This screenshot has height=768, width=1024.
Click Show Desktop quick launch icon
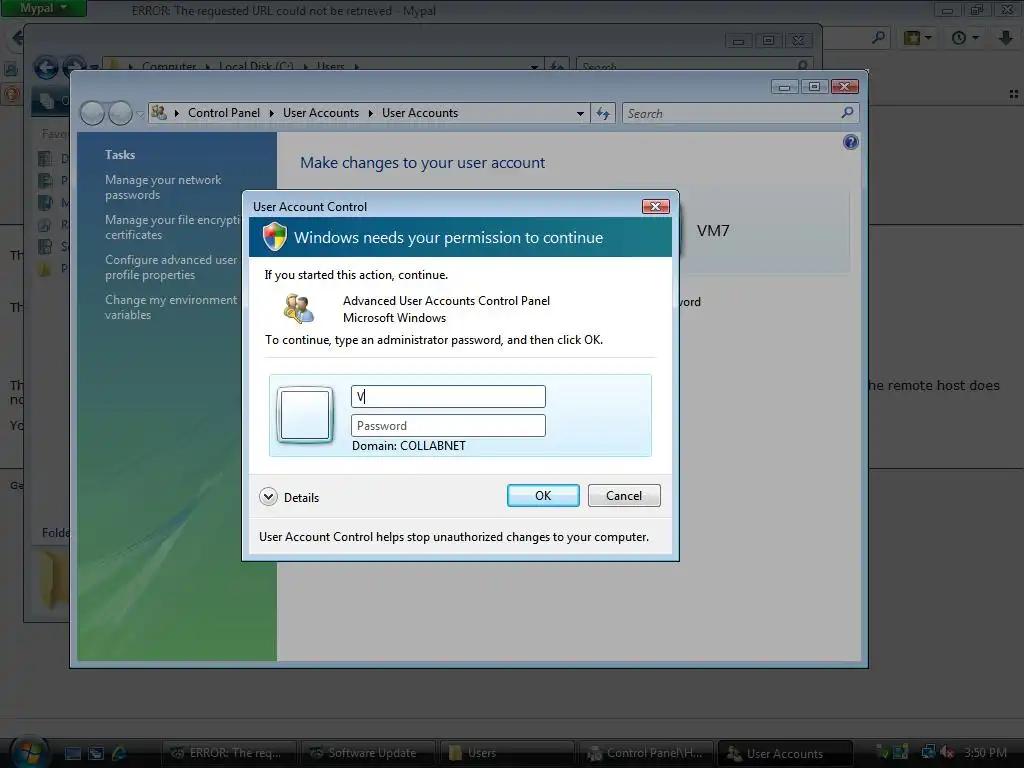(x=72, y=753)
